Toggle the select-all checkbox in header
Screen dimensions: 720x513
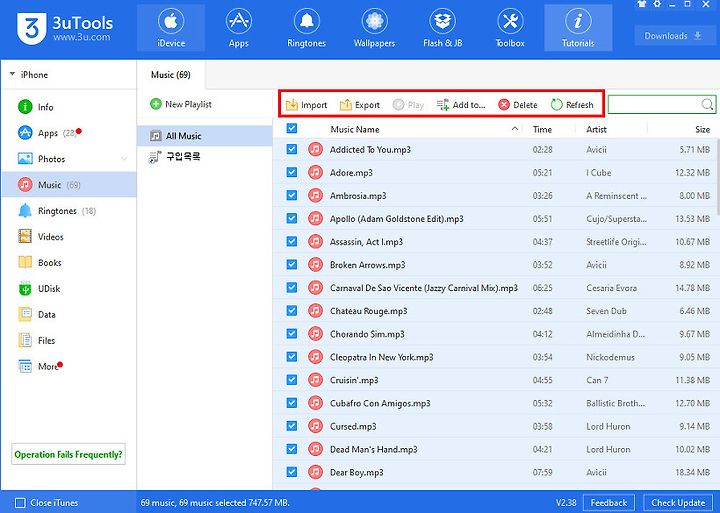(x=292, y=129)
